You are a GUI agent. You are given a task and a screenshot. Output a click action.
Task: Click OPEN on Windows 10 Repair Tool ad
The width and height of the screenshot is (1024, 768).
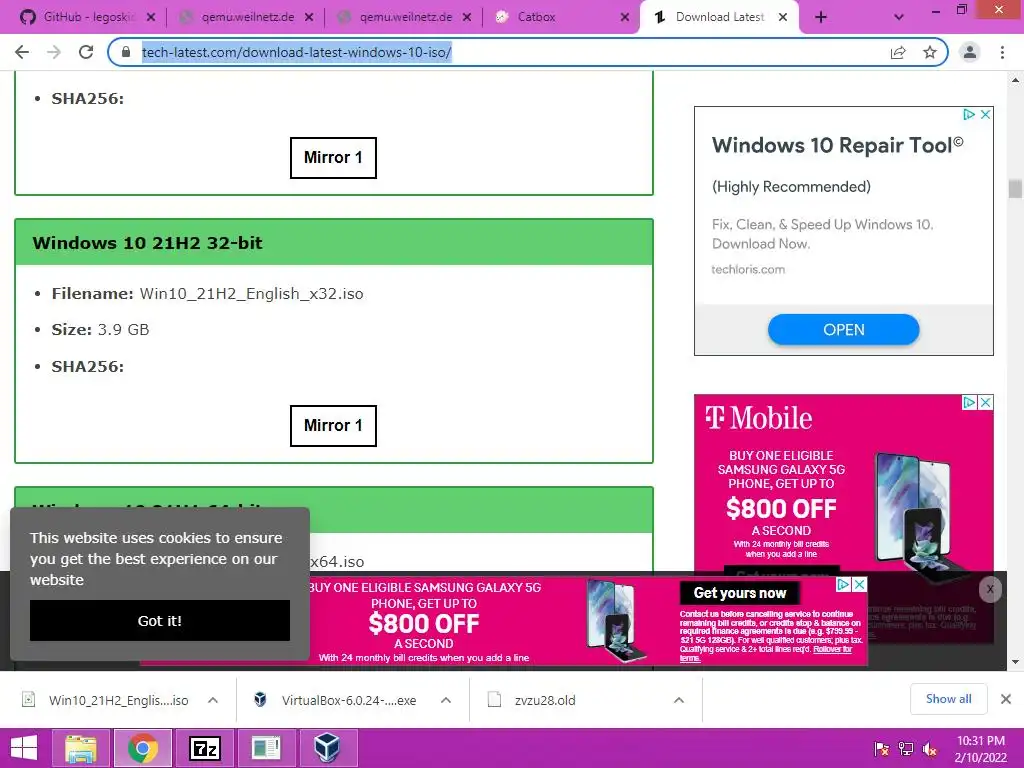pyautogui.click(x=844, y=330)
